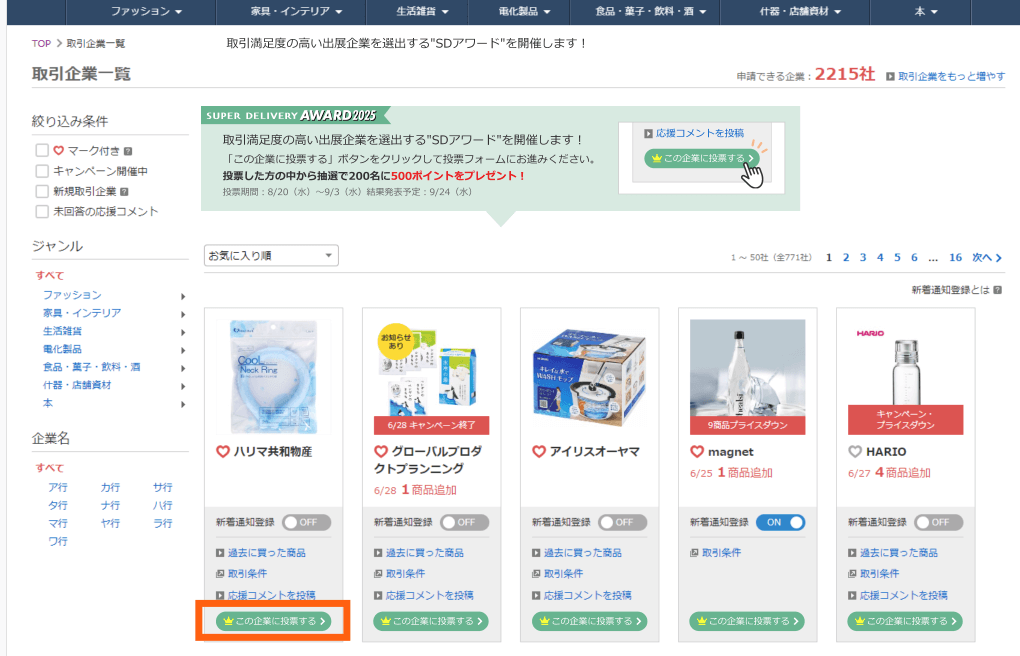This screenshot has width=1020, height=656.
Task: Check the キャンペーン開催中 checkbox
Action: [42, 171]
